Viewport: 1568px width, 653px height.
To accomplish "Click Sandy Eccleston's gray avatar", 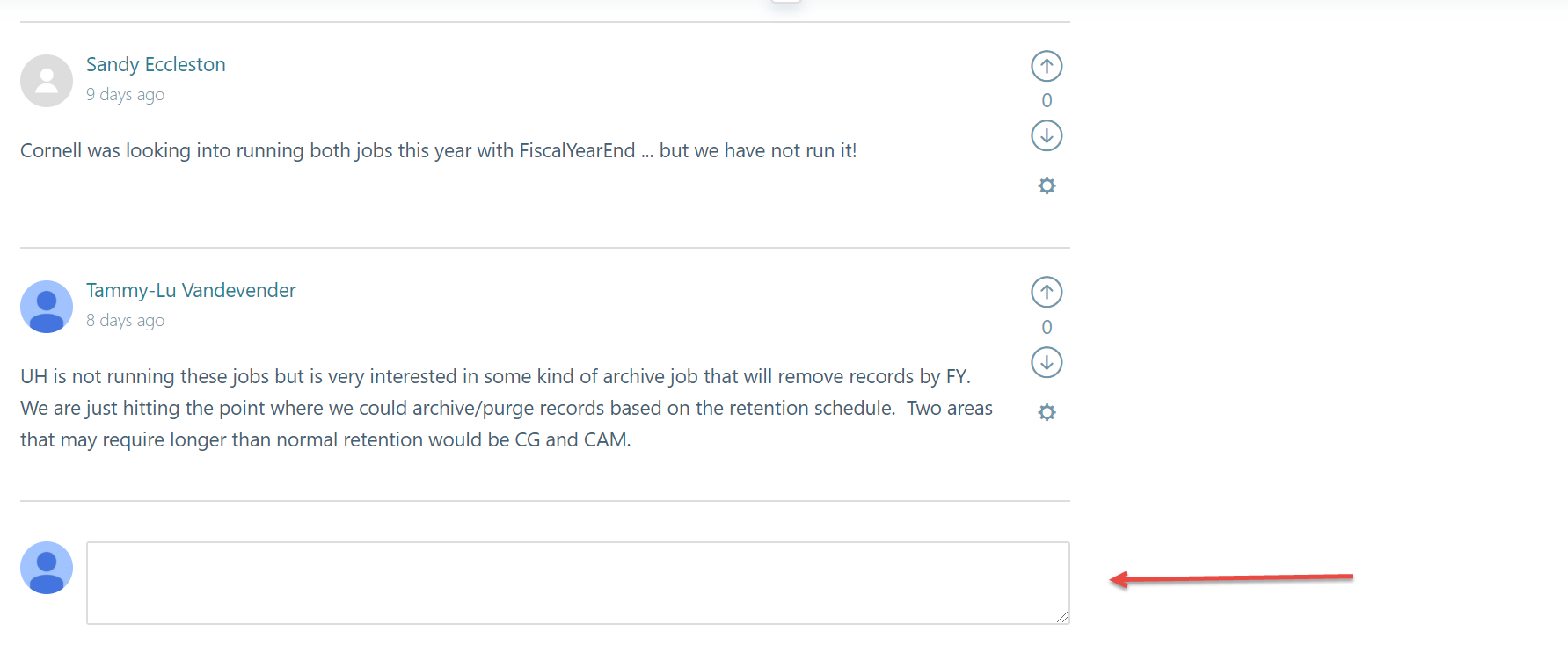I will [47, 81].
